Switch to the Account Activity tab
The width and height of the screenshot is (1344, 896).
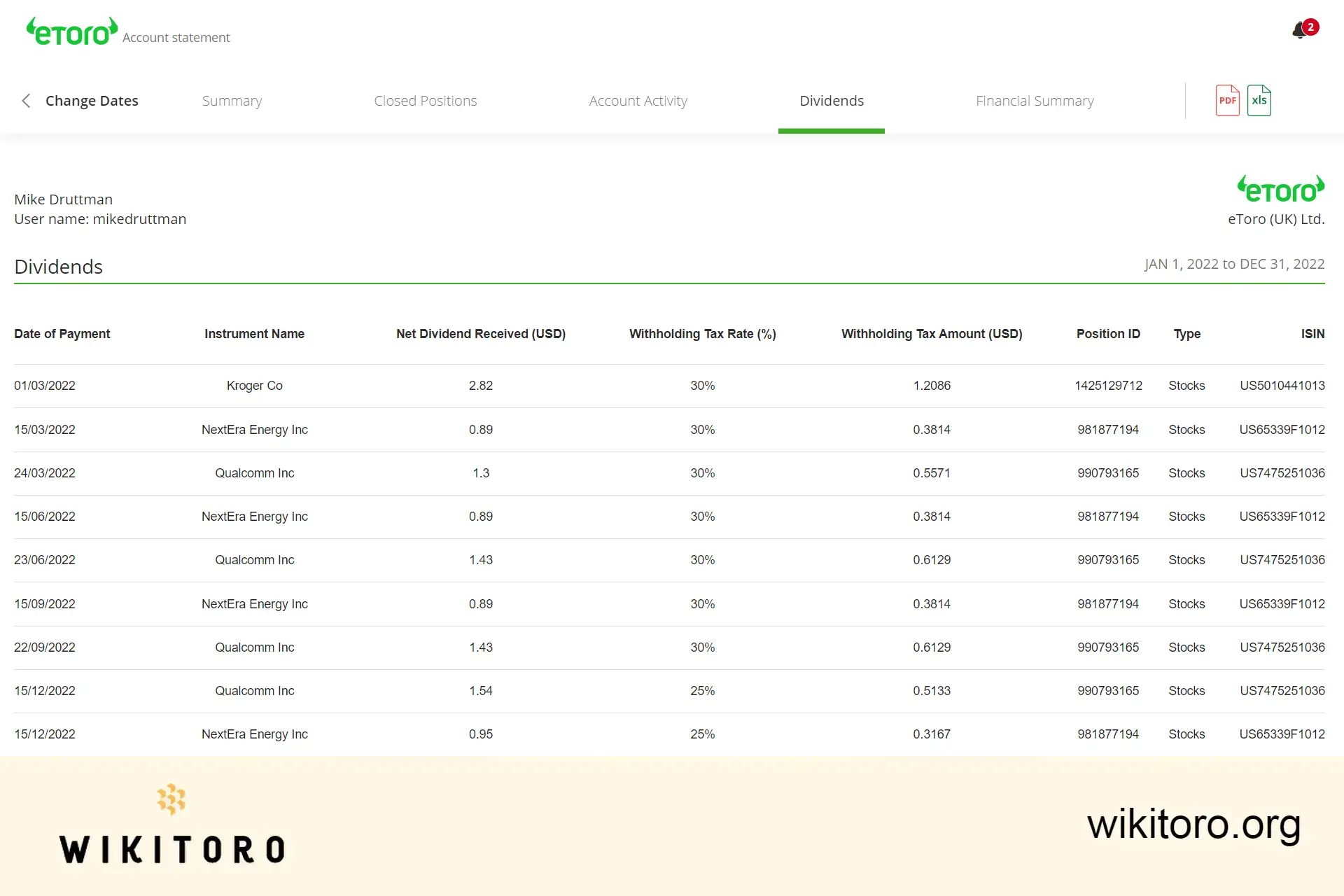(638, 100)
